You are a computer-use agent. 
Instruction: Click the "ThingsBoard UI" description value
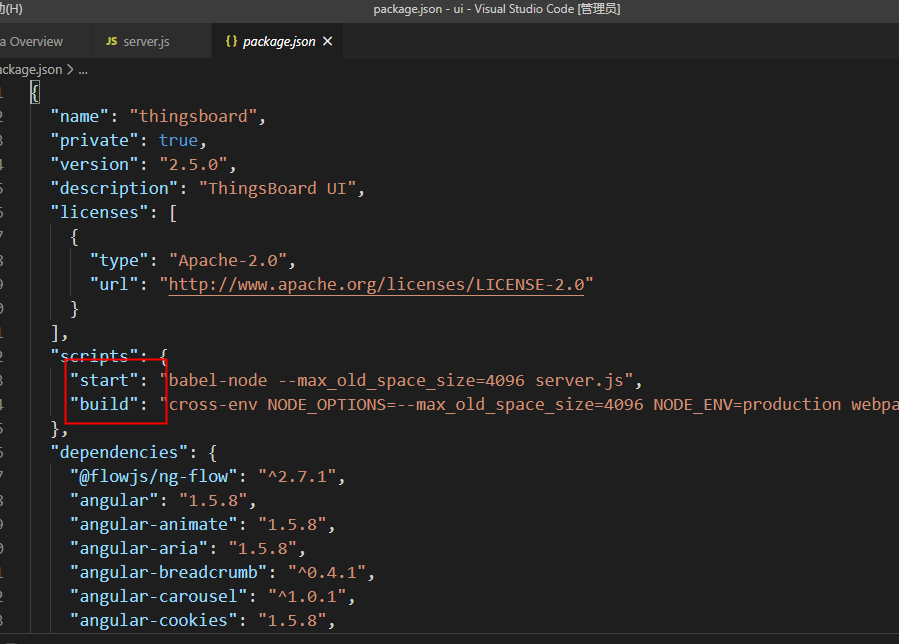click(x=277, y=189)
